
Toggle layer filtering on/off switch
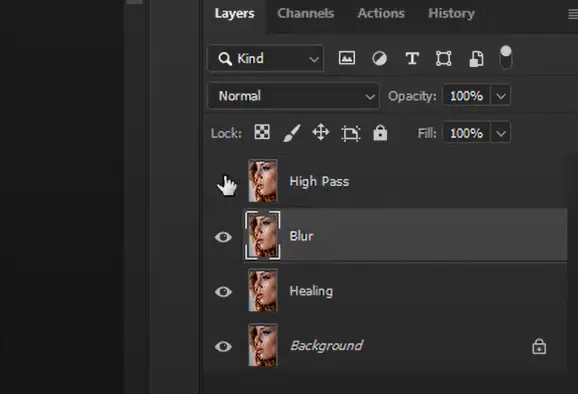point(506,57)
